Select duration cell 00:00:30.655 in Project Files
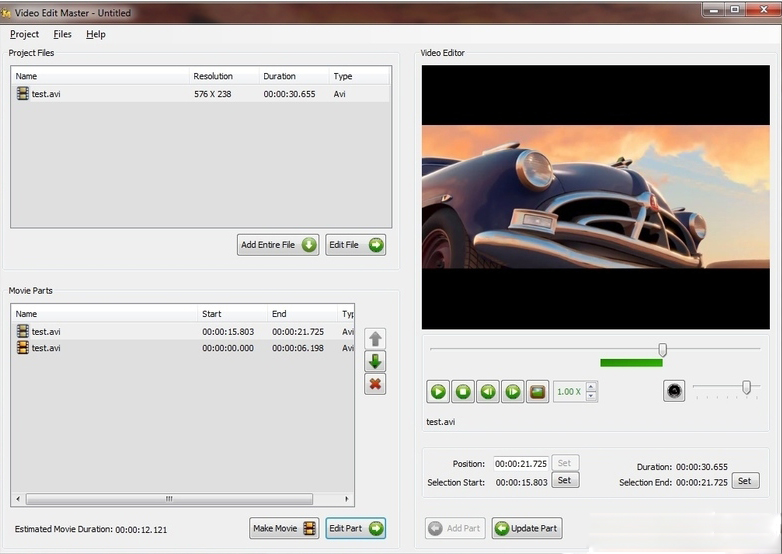The height and width of the screenshot is (554, 782). coord(289,94)
